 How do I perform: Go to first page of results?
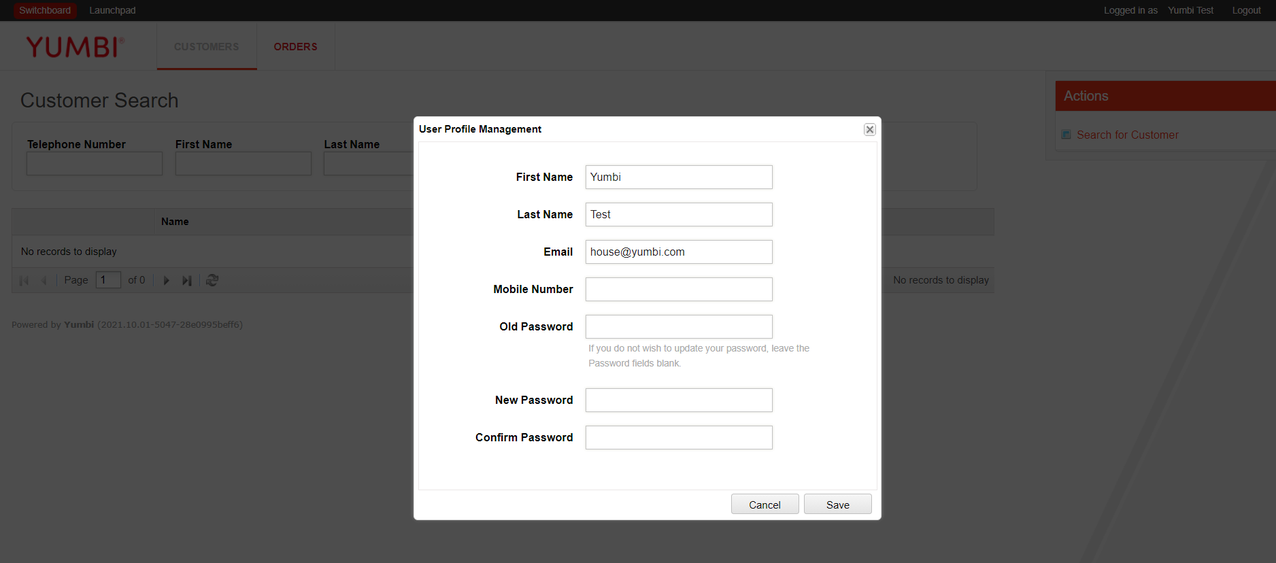pos(25,281)
